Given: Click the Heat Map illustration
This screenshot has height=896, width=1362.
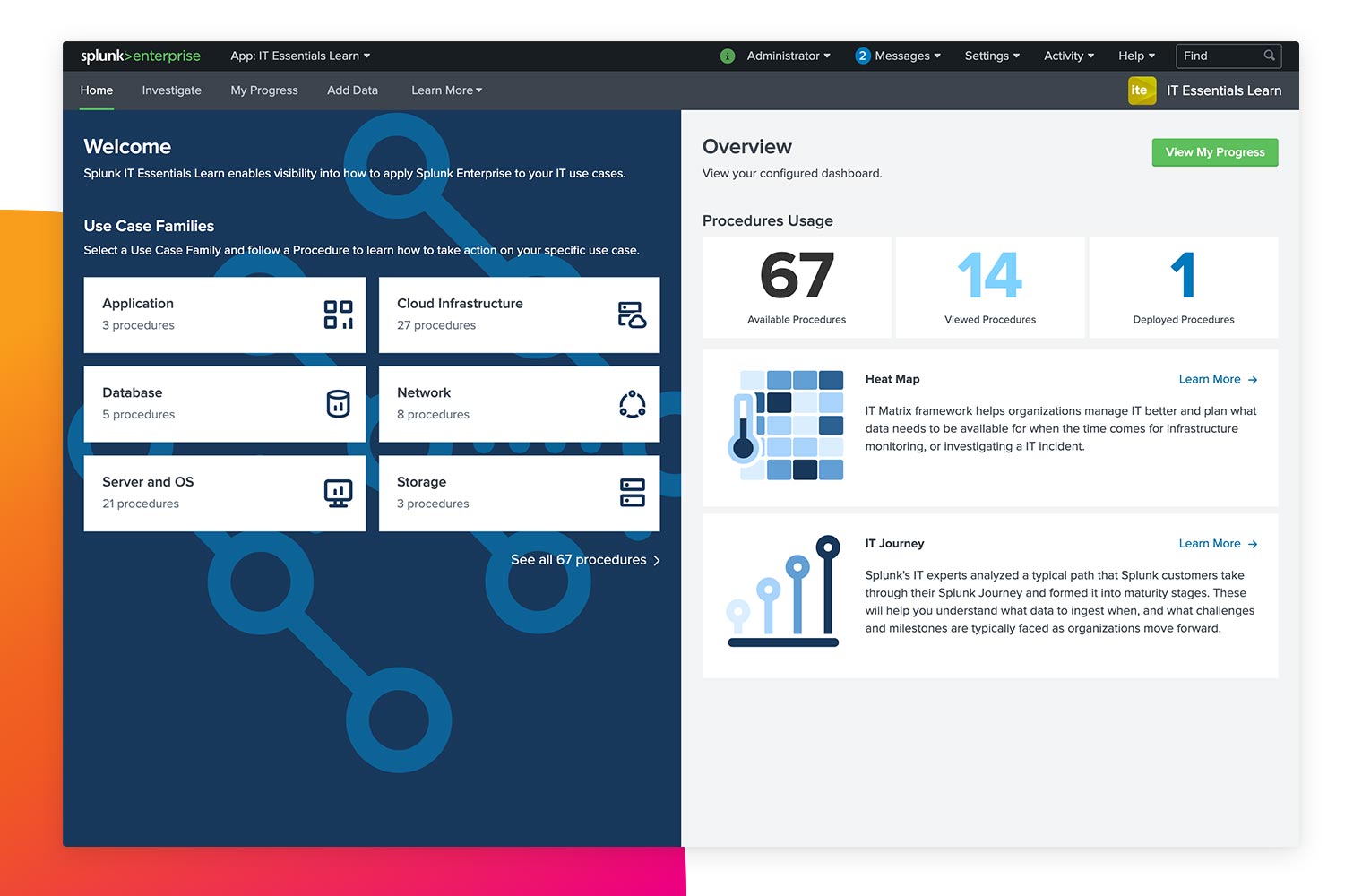Looking at the screenshot, I should (786, 425).
